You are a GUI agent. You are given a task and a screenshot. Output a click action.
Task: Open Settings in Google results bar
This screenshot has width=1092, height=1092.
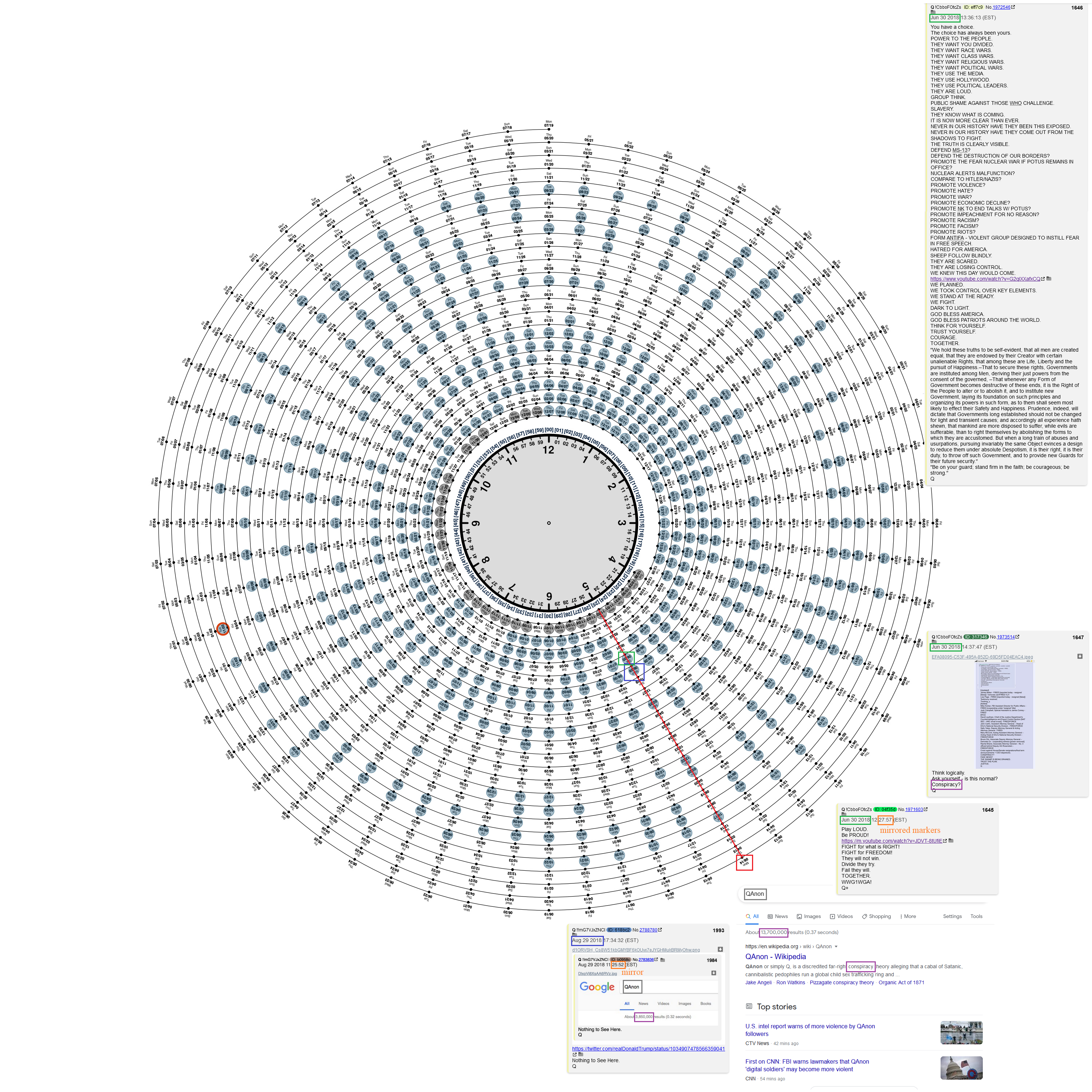[x=952, y=916]
